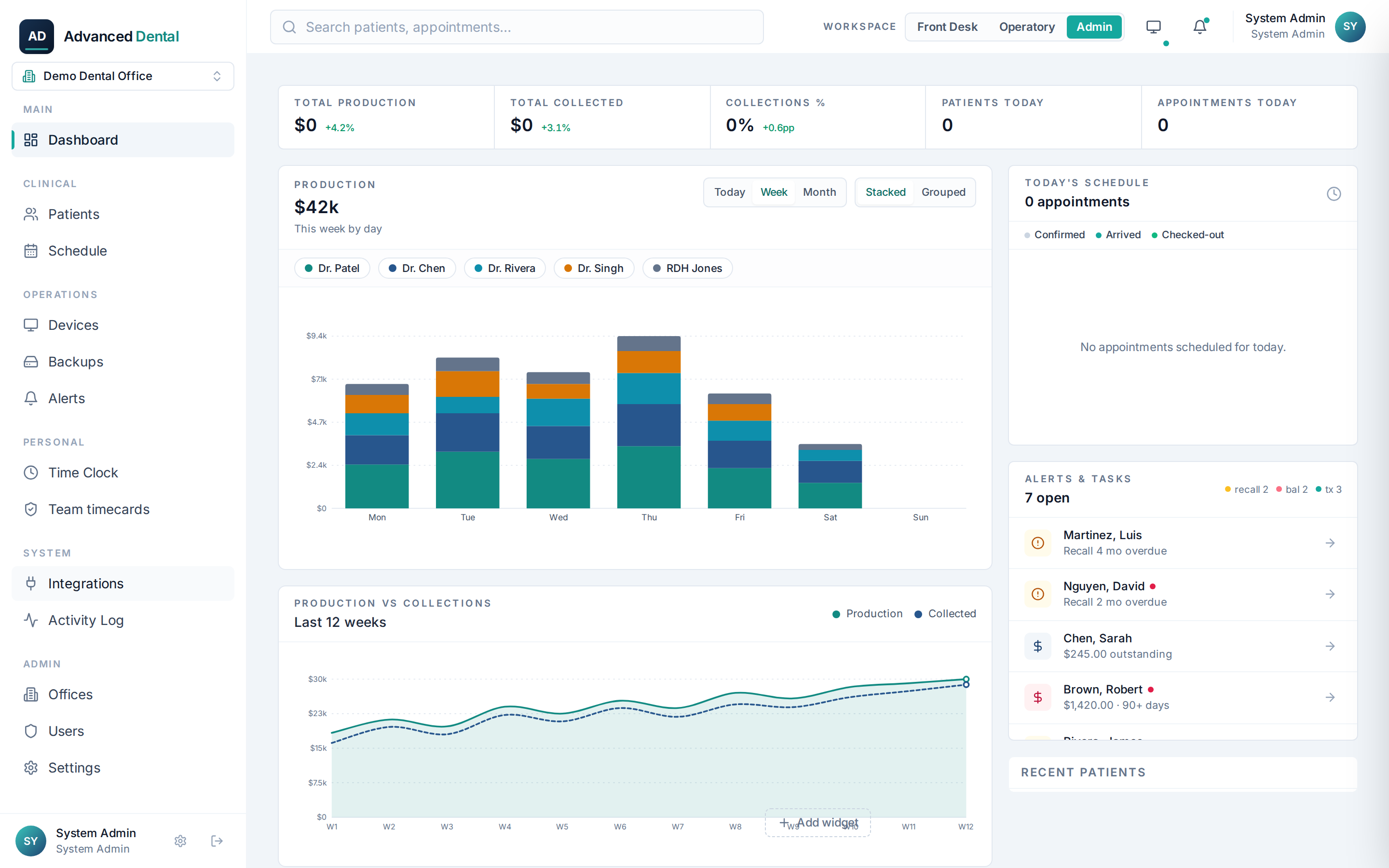Open the Backups page
The image size is (1389, 868).
coord(123,362)
